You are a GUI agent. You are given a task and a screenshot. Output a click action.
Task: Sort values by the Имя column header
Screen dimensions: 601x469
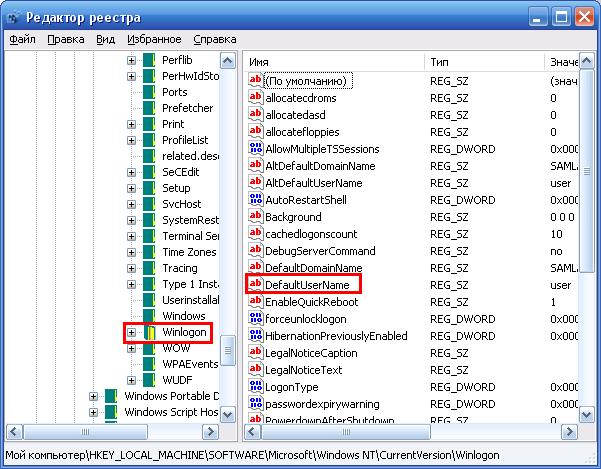click(332, 61)
